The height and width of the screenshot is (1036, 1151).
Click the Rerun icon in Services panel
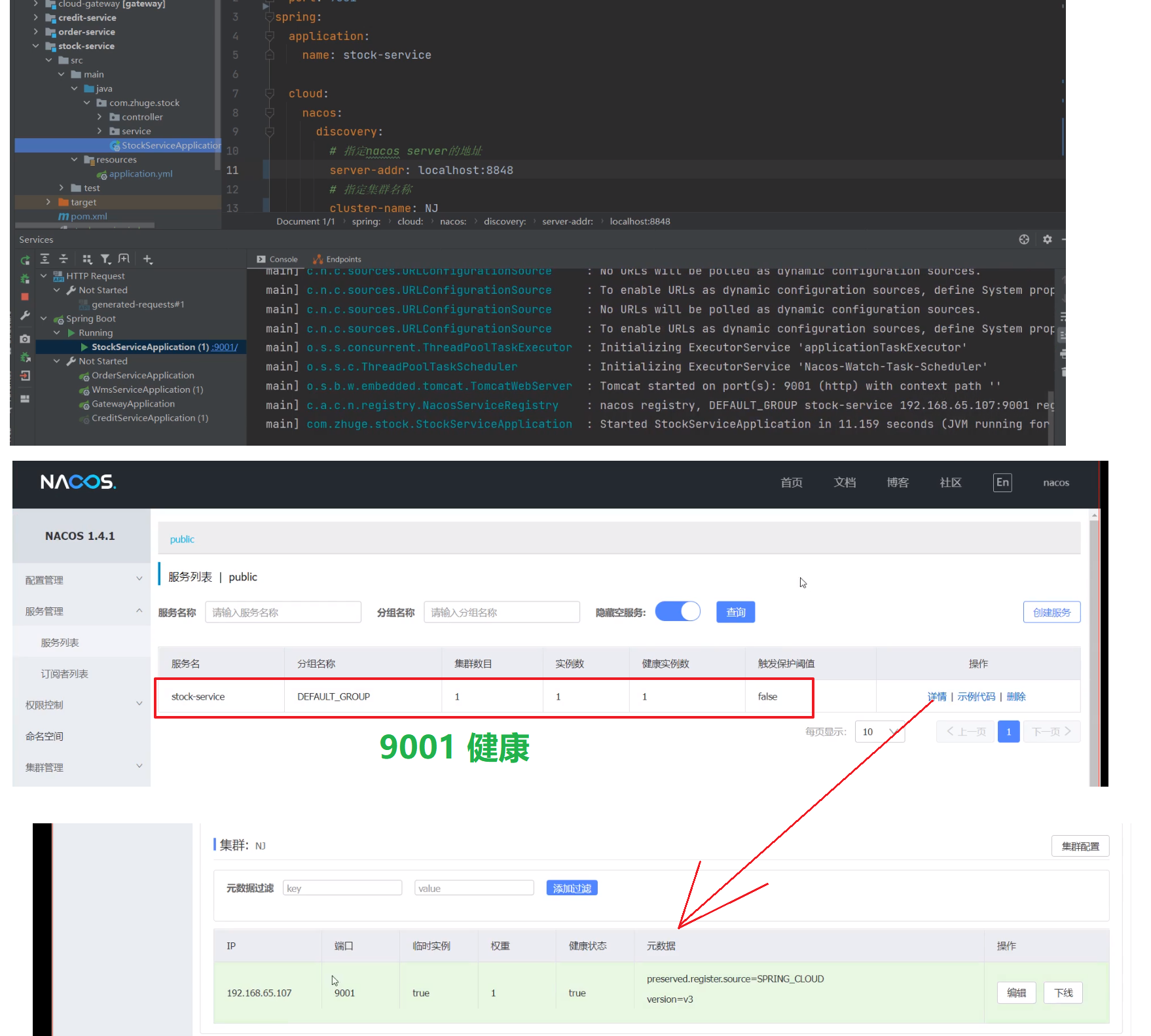pyautogui.click(x=25, y=260)
